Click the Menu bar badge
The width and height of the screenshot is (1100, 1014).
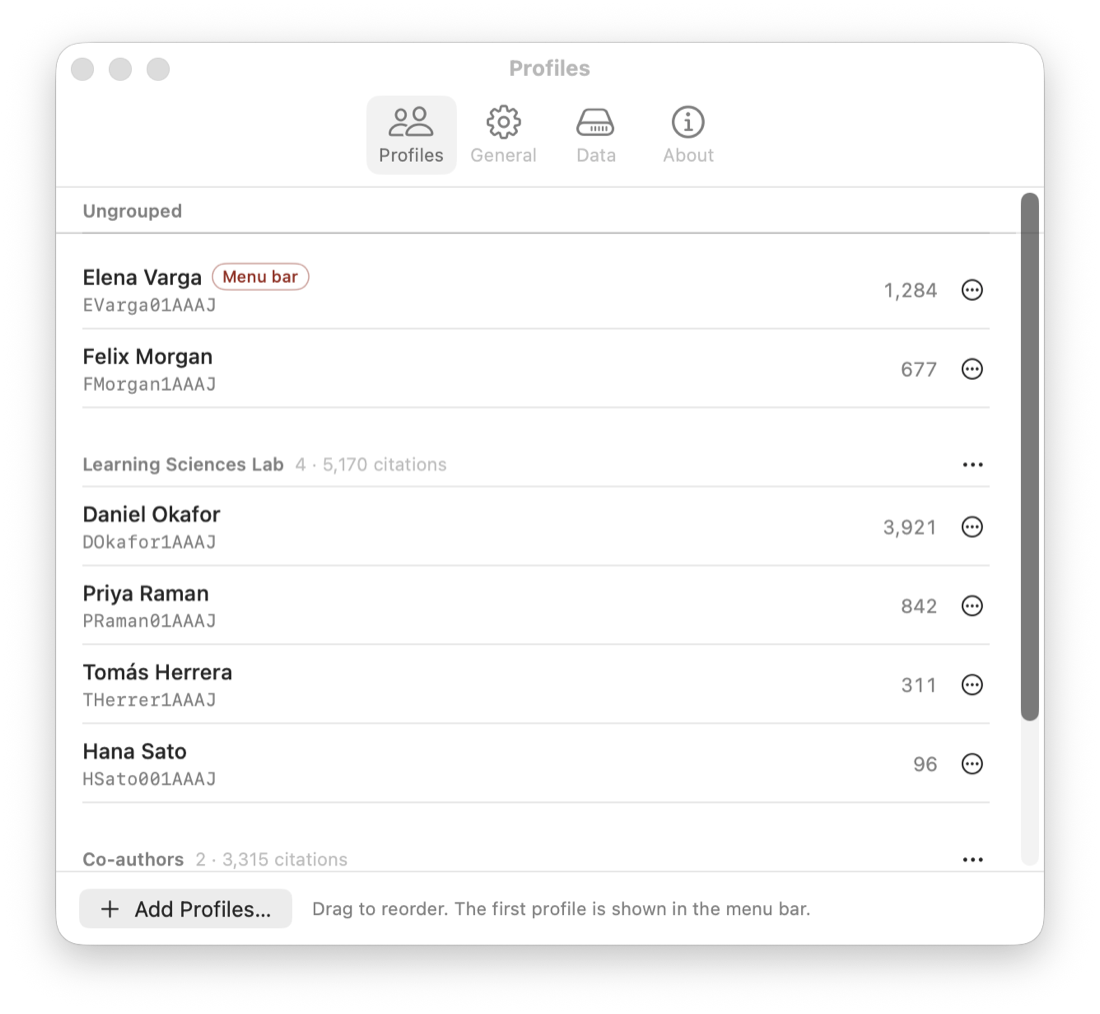pyautogui.click(x=260, y=276)
